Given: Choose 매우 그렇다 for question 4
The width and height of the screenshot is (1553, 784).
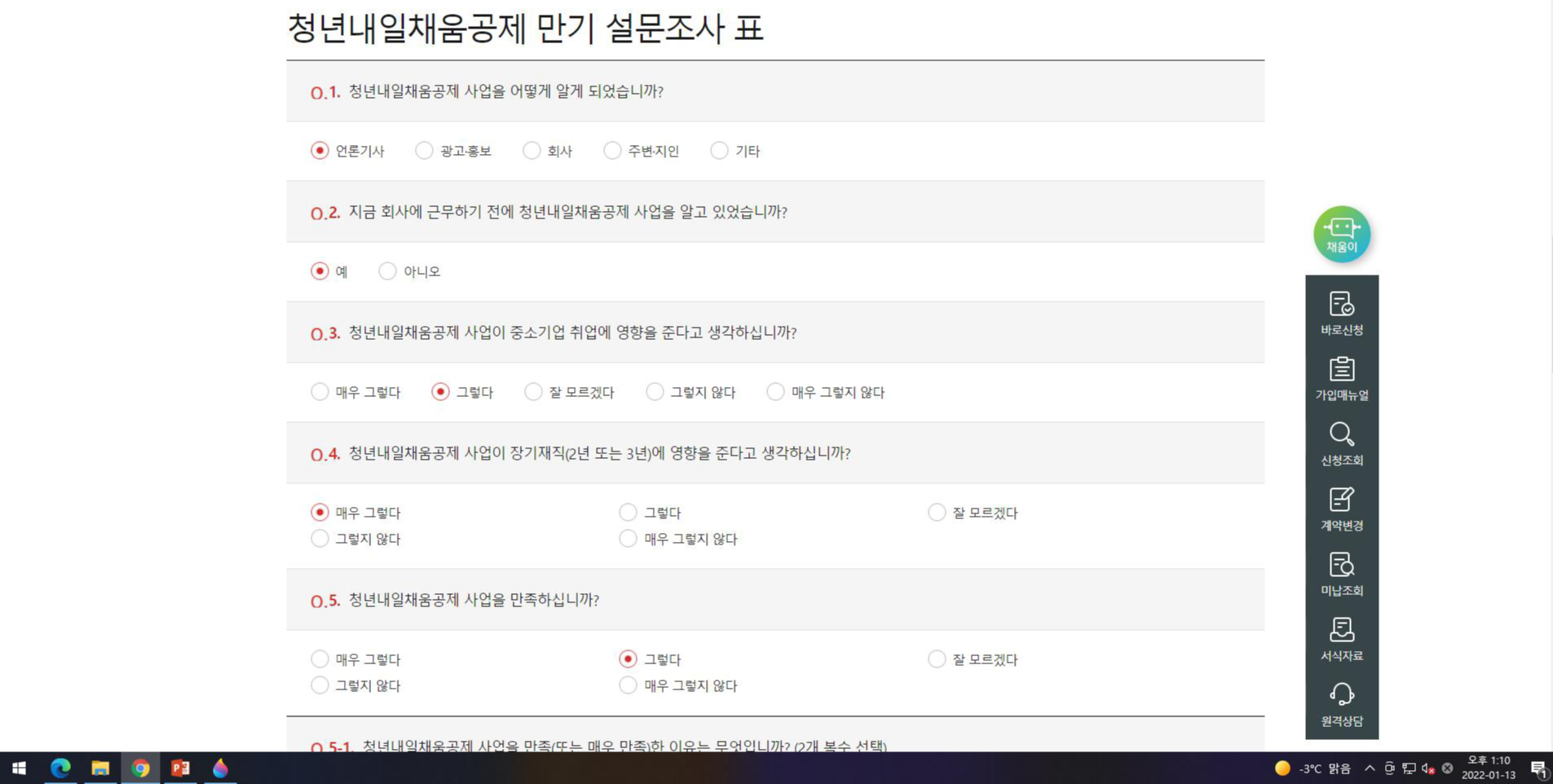Looking at the screenshot, I should point(320,512).
